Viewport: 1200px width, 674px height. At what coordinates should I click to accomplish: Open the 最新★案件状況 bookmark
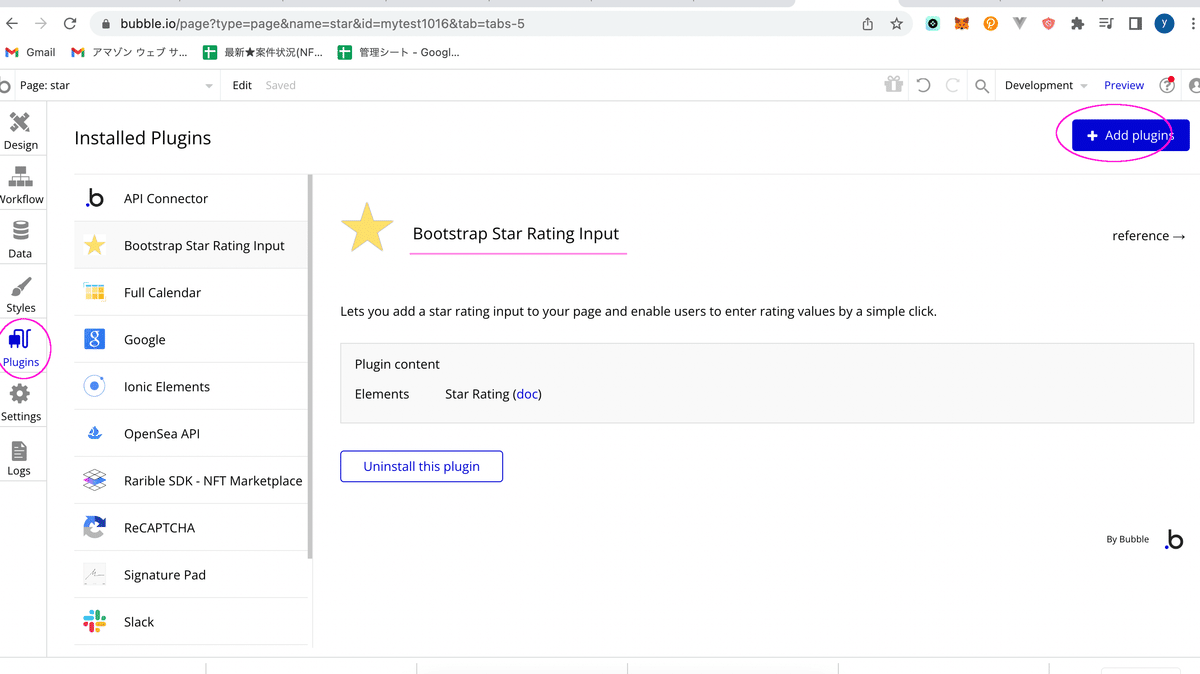263,52
